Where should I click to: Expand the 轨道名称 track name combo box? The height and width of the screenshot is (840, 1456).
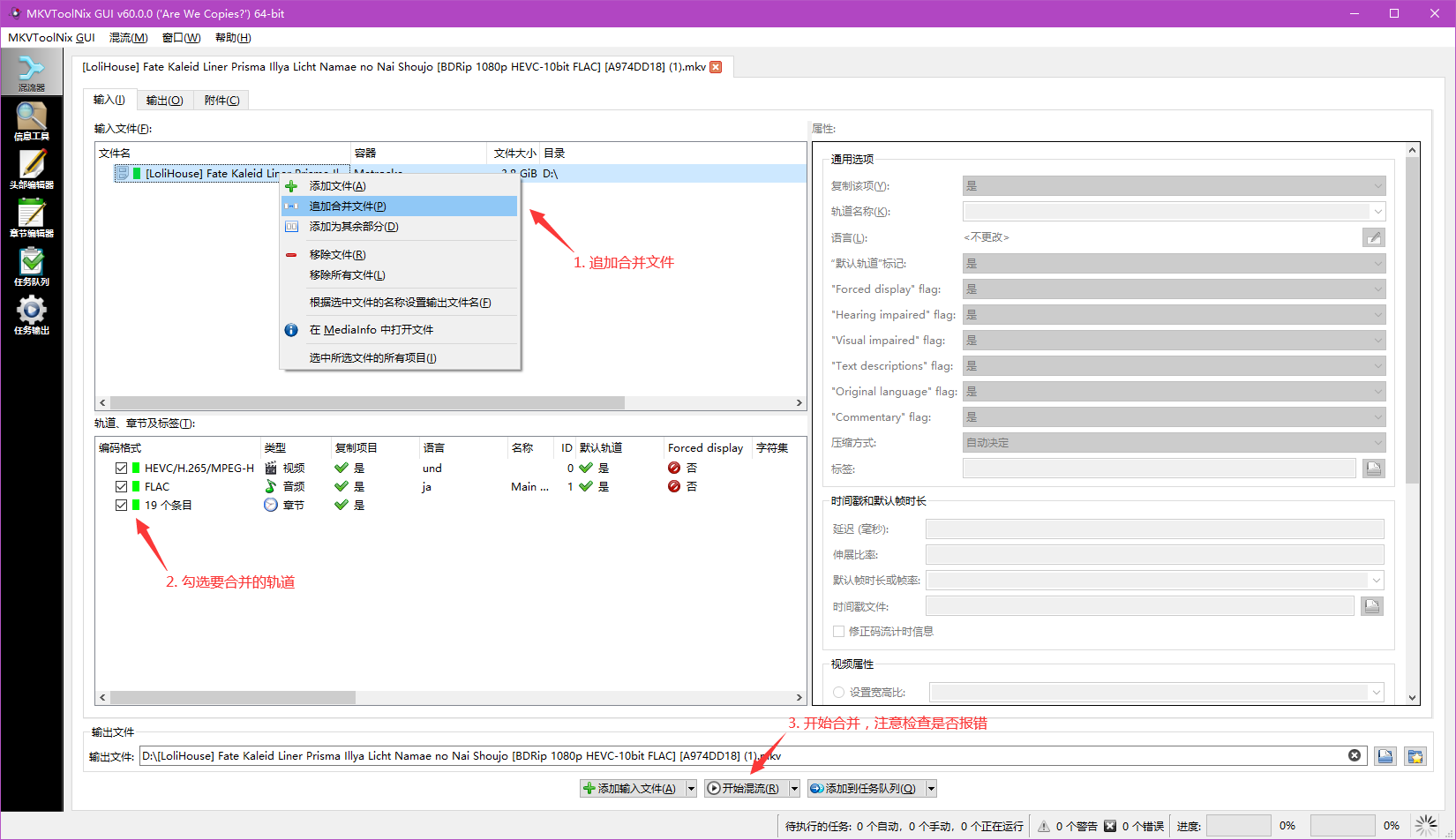tap(1377, 212)
